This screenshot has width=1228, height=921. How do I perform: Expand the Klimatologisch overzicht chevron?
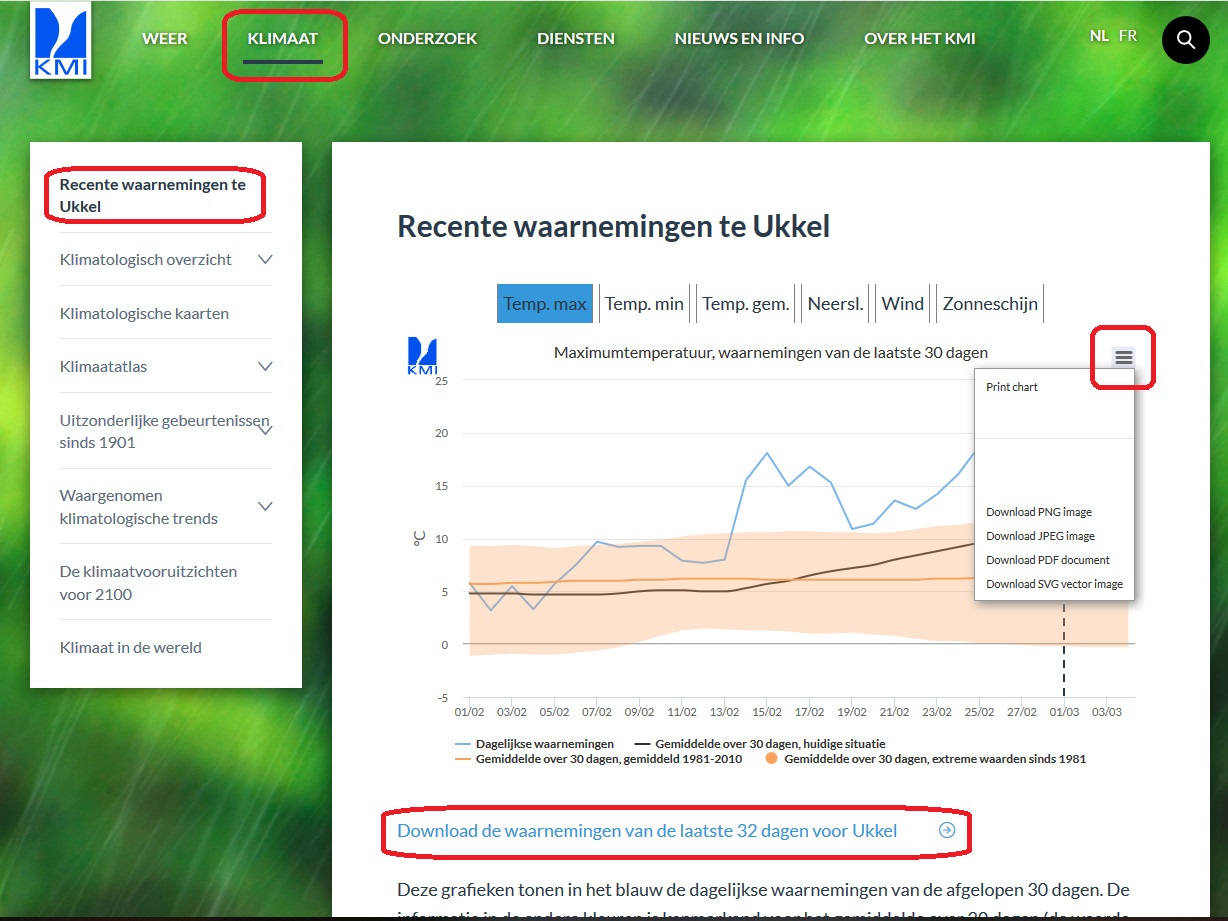[x=265, y=260]
